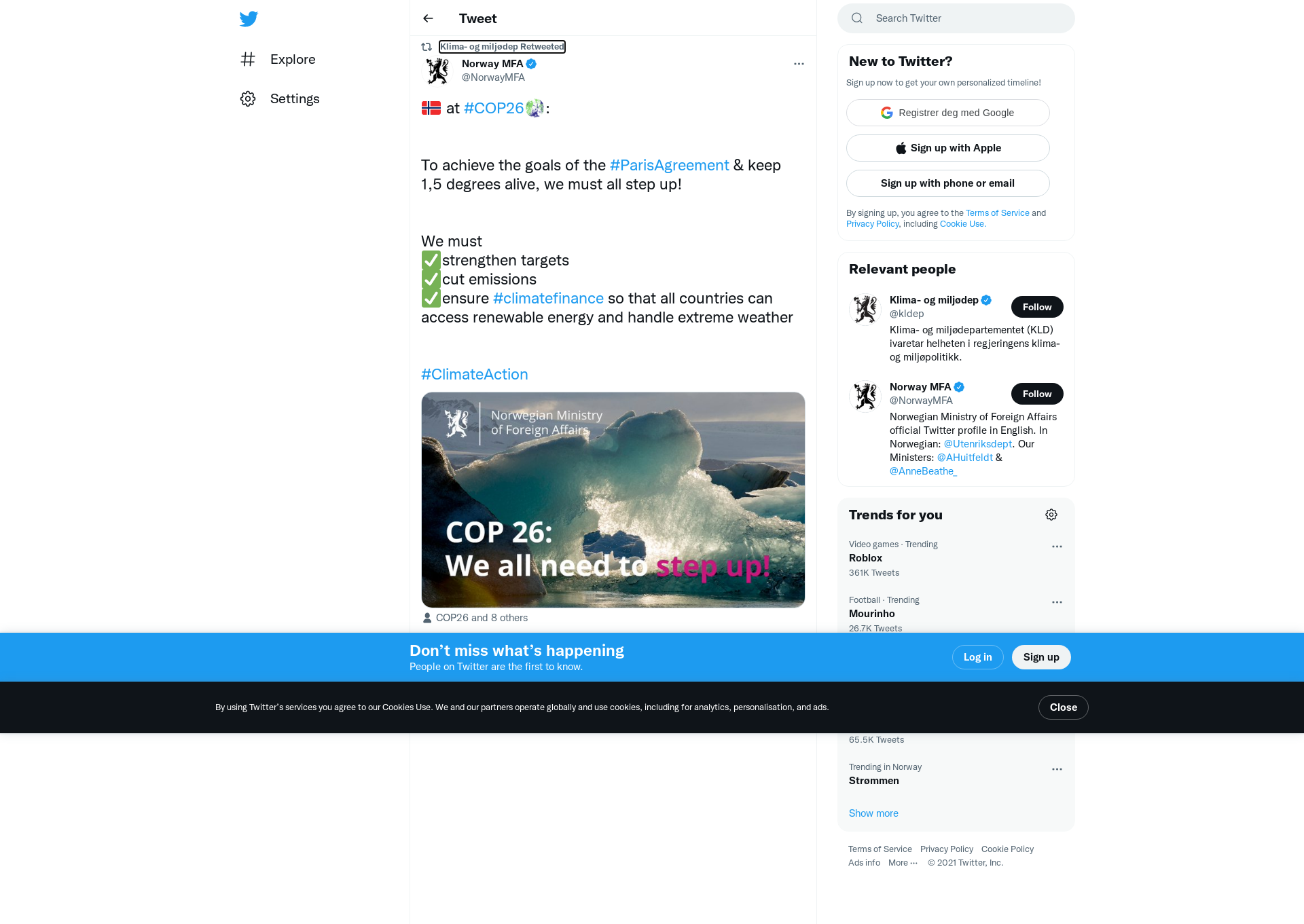
Task: Click Klima- og miljødep Retweeted label
Action: [502, 47]
